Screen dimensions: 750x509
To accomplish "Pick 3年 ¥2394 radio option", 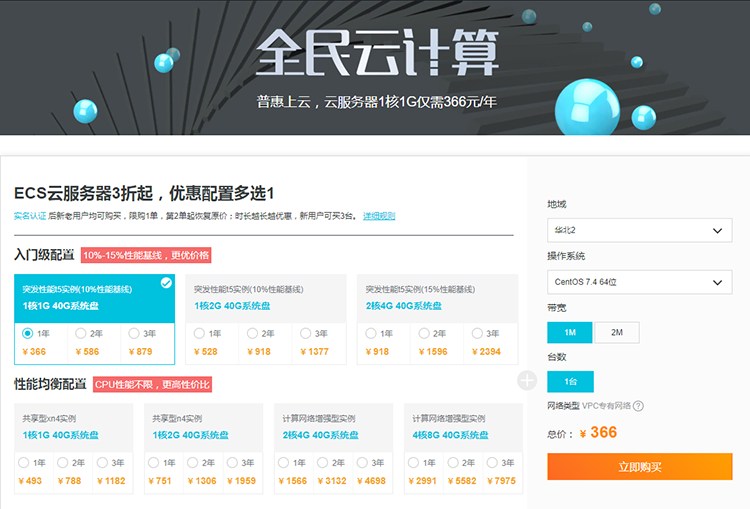I will (477, 333).
